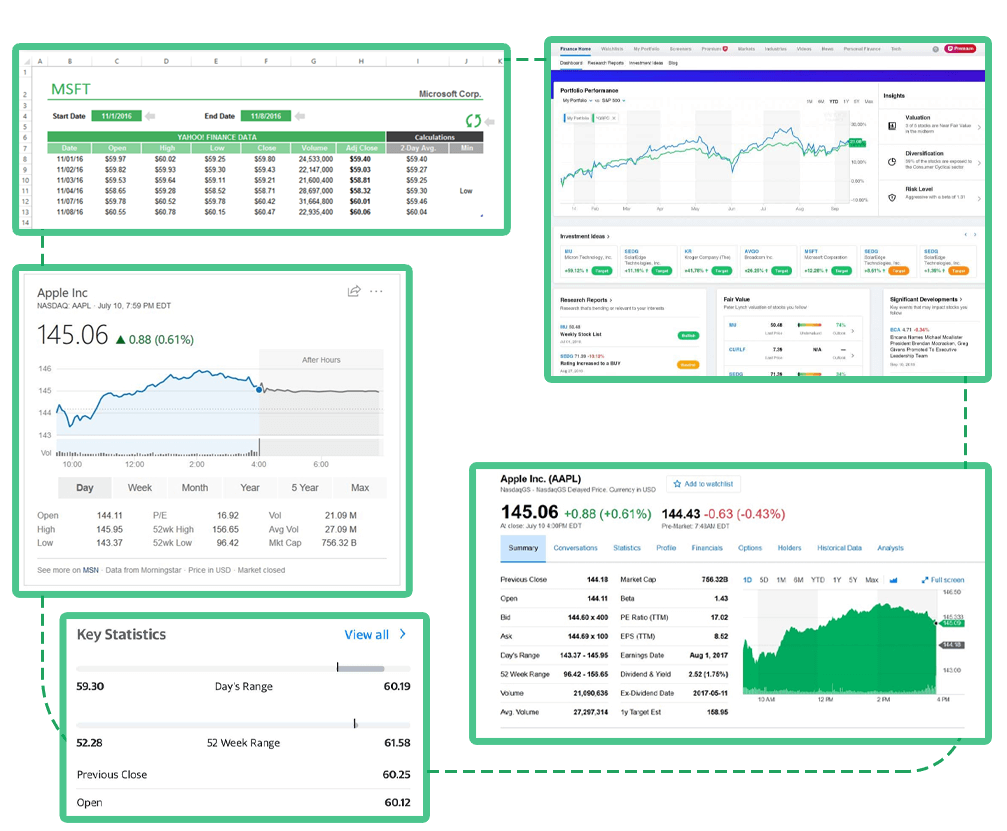Remove the ^GSPC comparison chip
The height and width of the screenshot is (831, 1007).
point(614,118)
